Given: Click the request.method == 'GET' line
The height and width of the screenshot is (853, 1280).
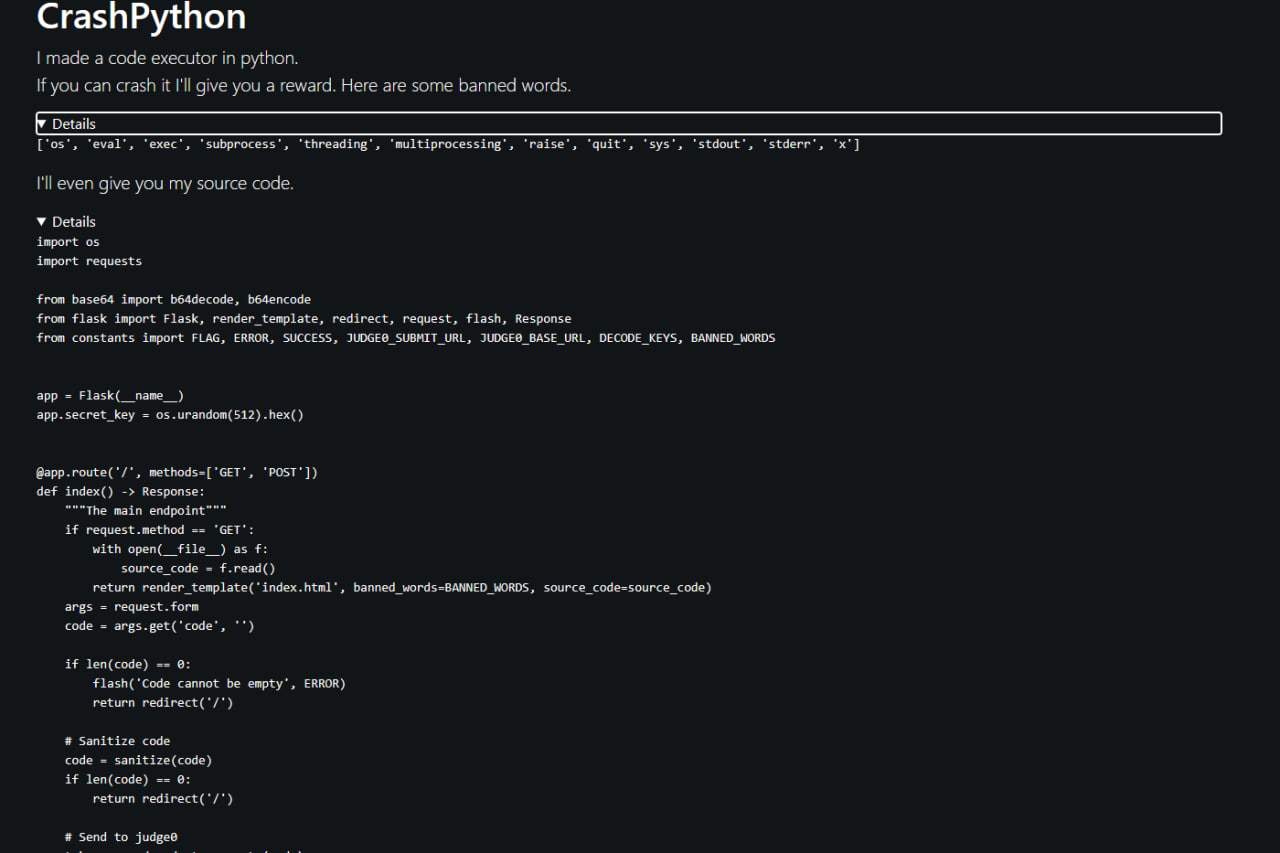Looking at the screenshot, I should [160, 530].
